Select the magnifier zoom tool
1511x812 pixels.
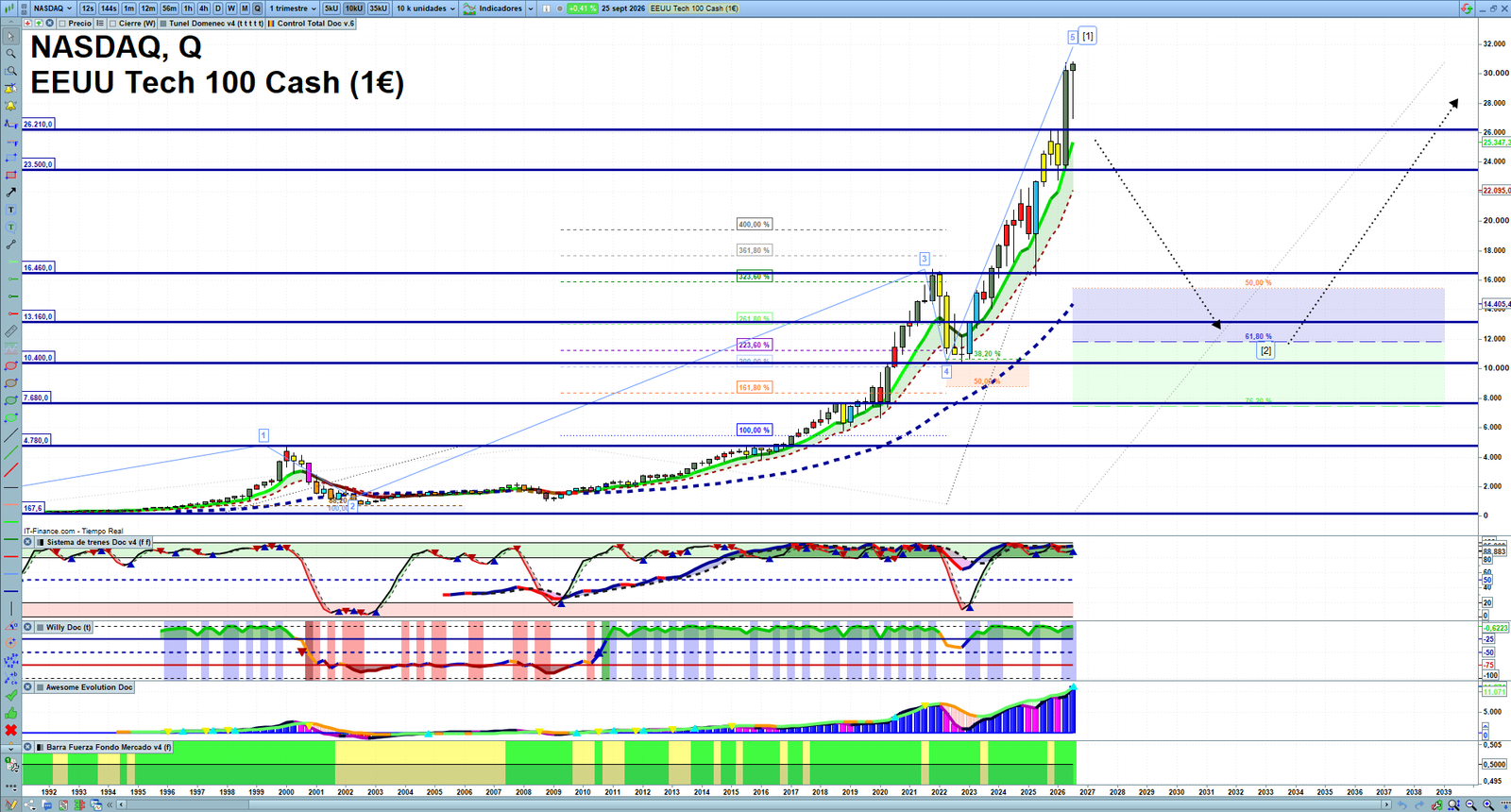point(10,54)
